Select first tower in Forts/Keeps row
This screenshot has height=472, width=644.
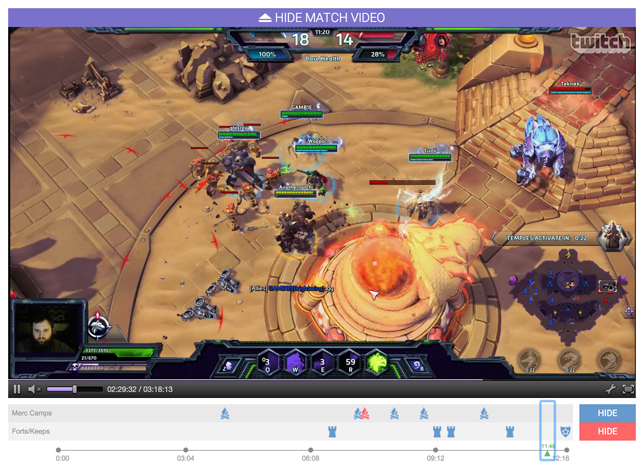(333, 431)
